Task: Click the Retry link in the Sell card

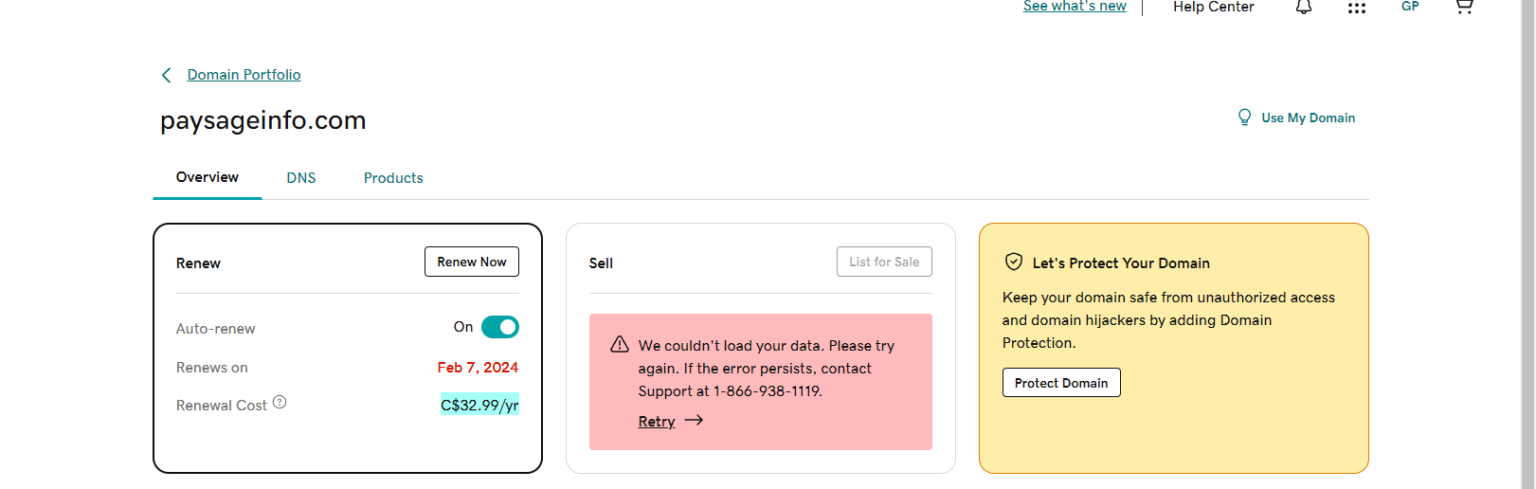Action: pos(656,422)
